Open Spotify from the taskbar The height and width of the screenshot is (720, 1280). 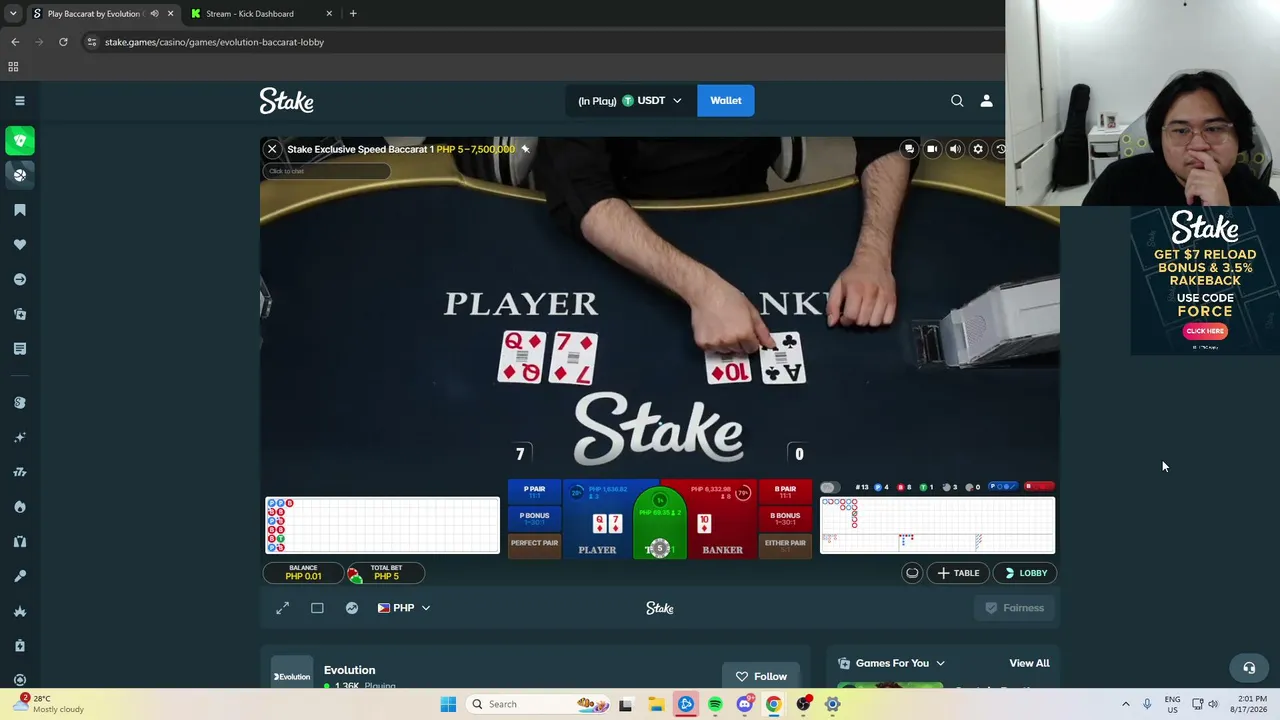point(715,704)
